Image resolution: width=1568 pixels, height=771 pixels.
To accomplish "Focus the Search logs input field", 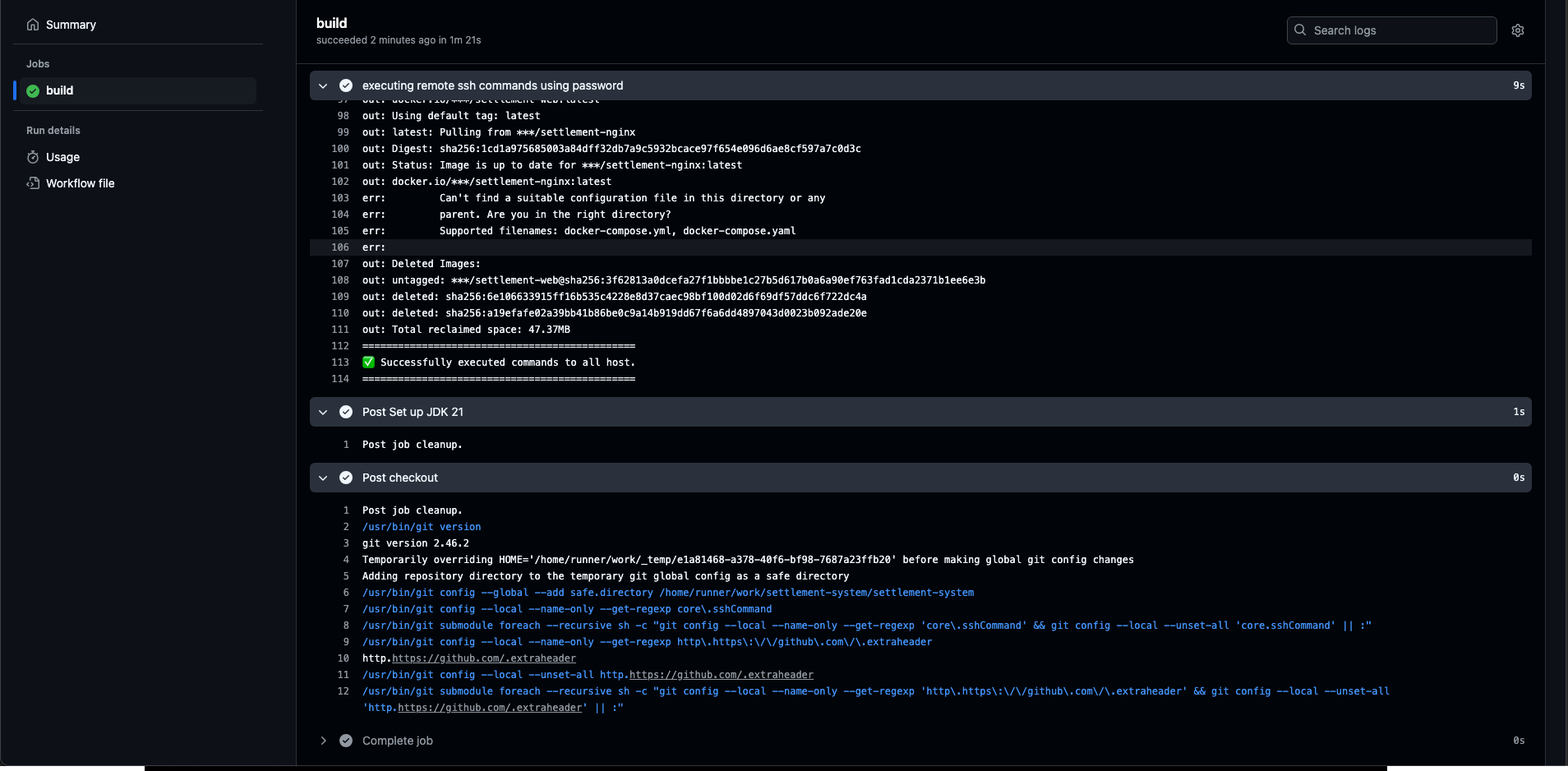I will tap(1391, 30).
